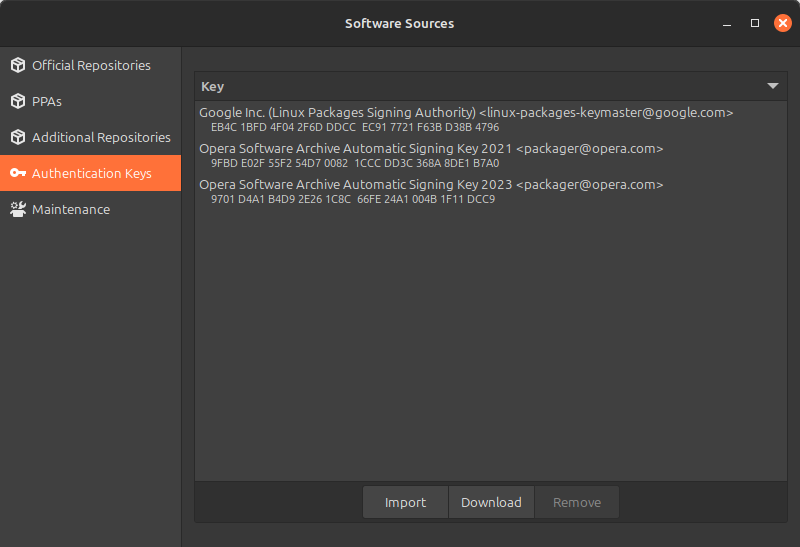Open the Maintenance section
800x547 pixels.
click(x=90, y=209)
